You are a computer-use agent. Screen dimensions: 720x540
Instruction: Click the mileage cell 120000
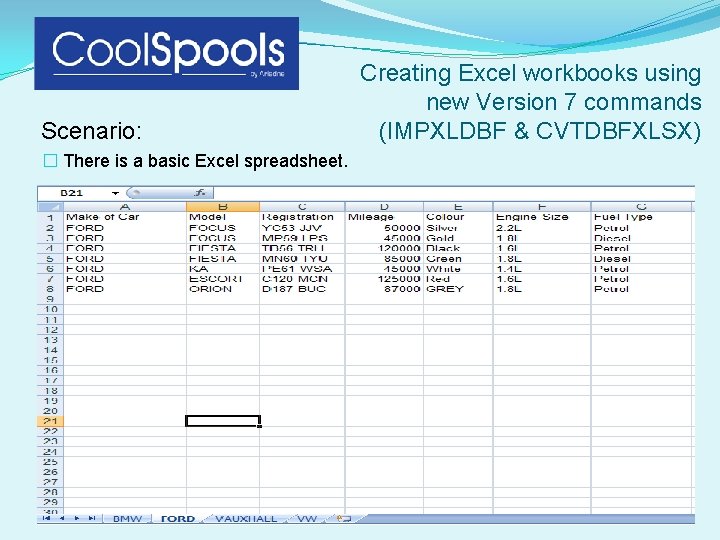(384, 248)
